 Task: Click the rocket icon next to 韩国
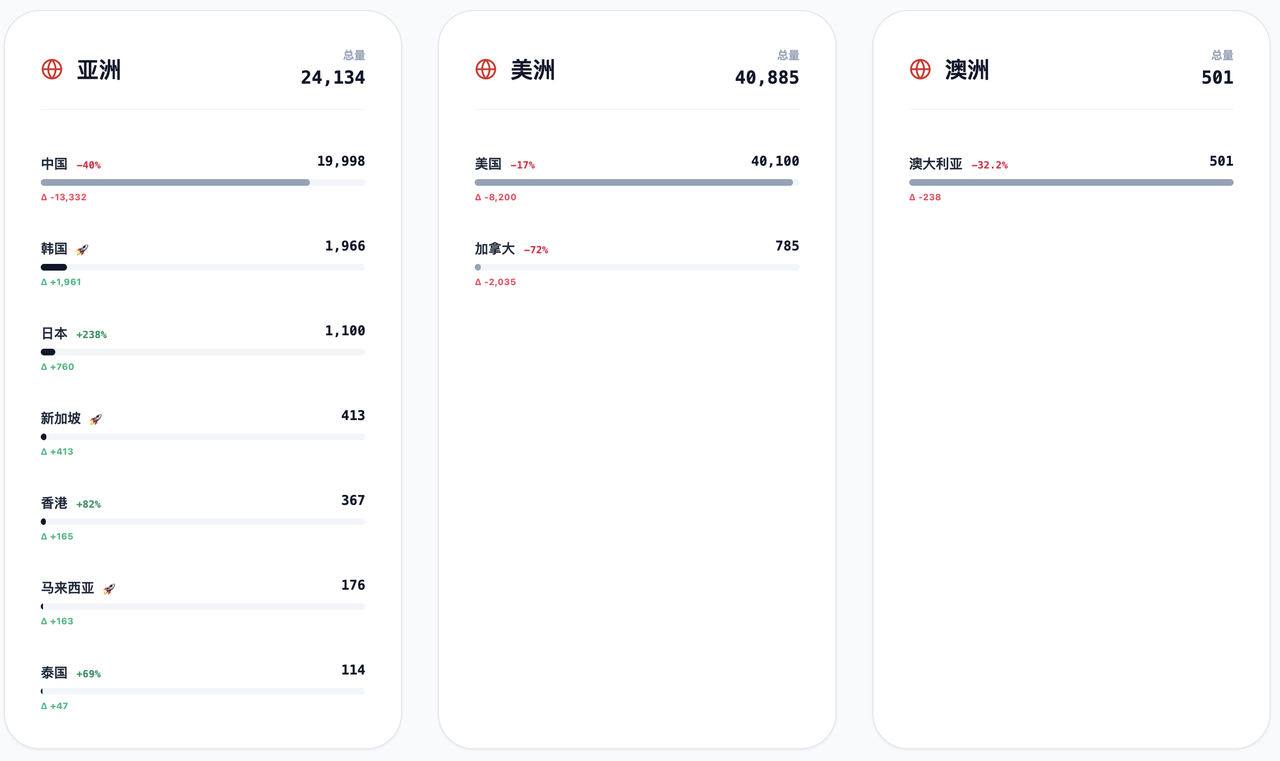tap(83, 250)
